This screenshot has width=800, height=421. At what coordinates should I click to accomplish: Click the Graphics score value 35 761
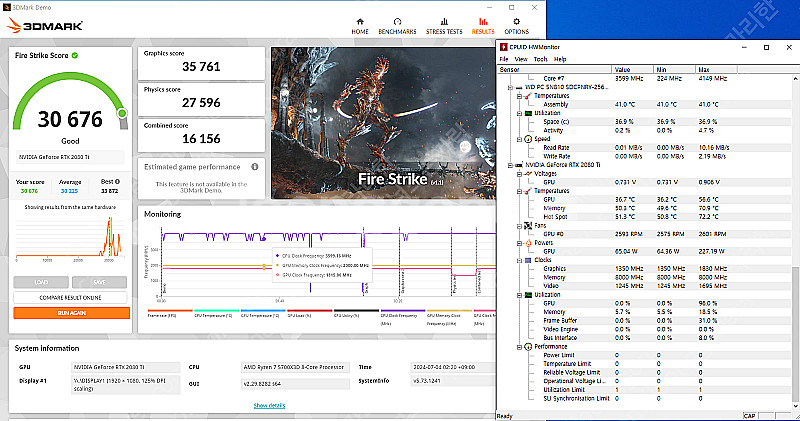[x=201, y=67]
